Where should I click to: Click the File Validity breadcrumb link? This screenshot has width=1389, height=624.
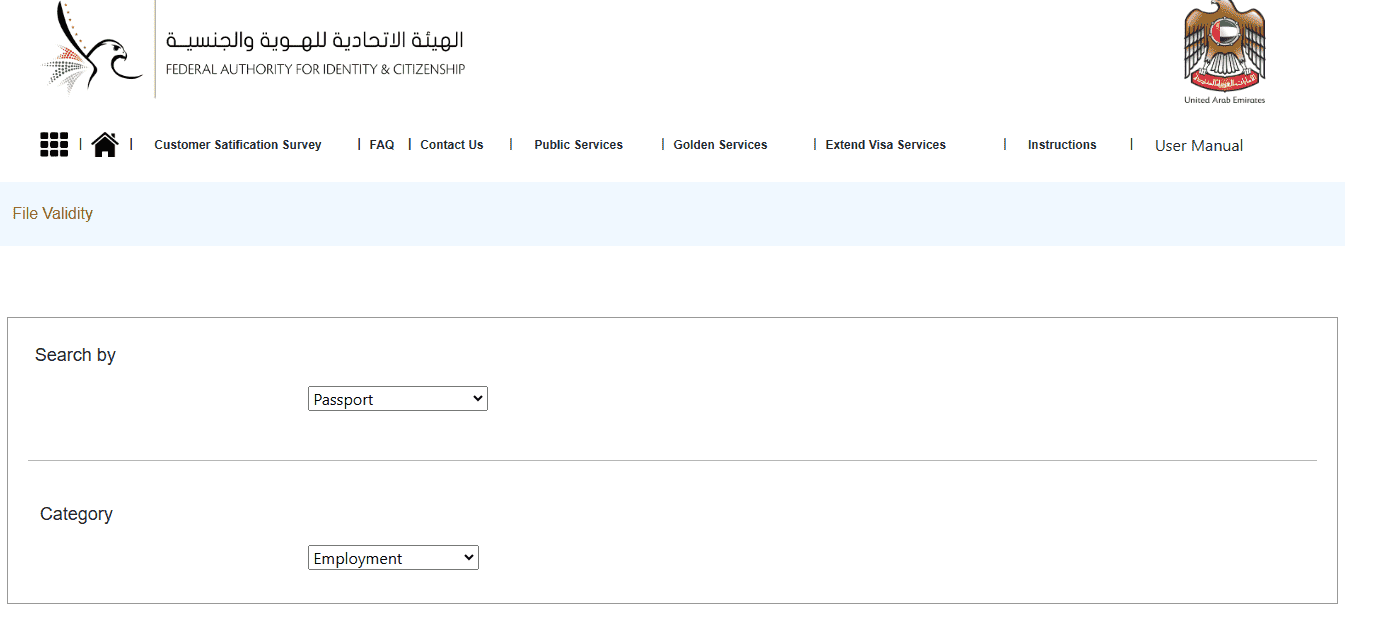(x=52, y=213)
